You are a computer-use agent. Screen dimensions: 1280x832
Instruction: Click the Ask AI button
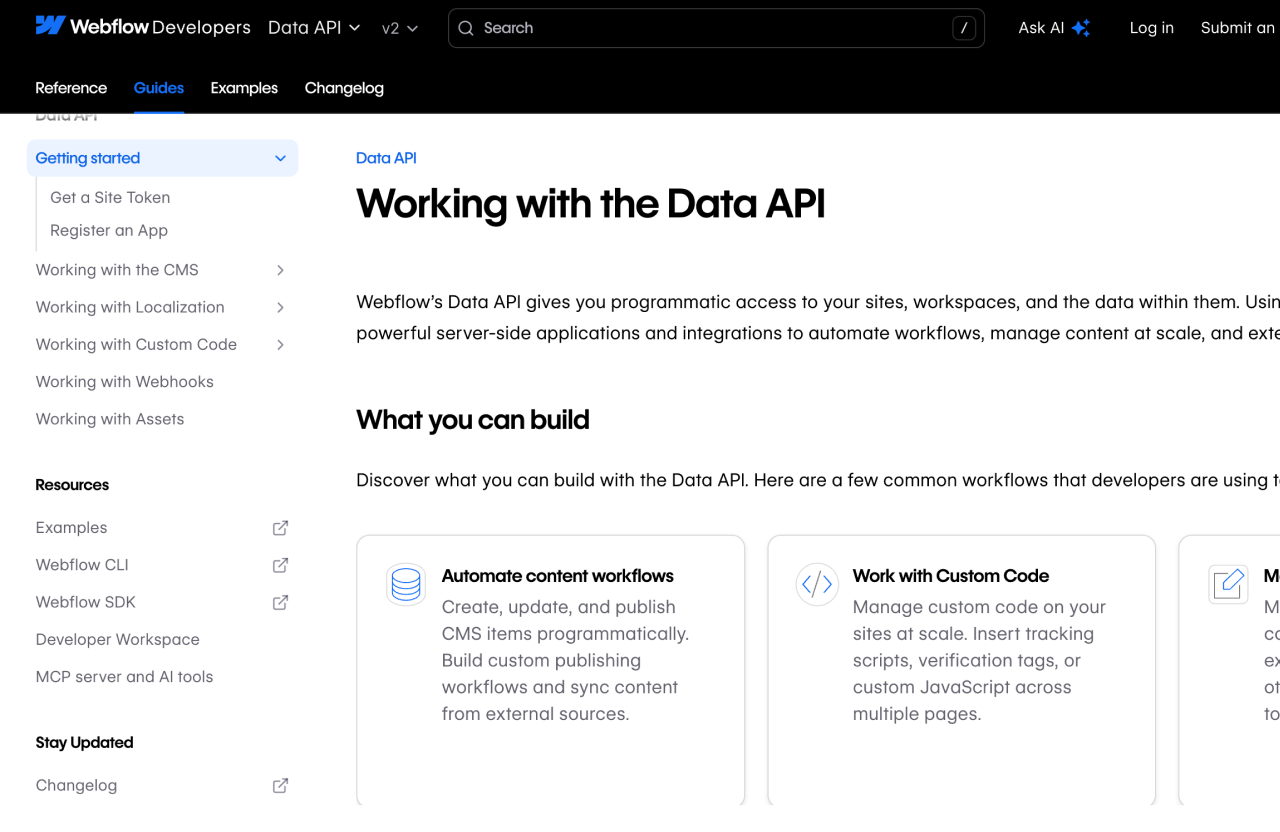point(1054,28)
